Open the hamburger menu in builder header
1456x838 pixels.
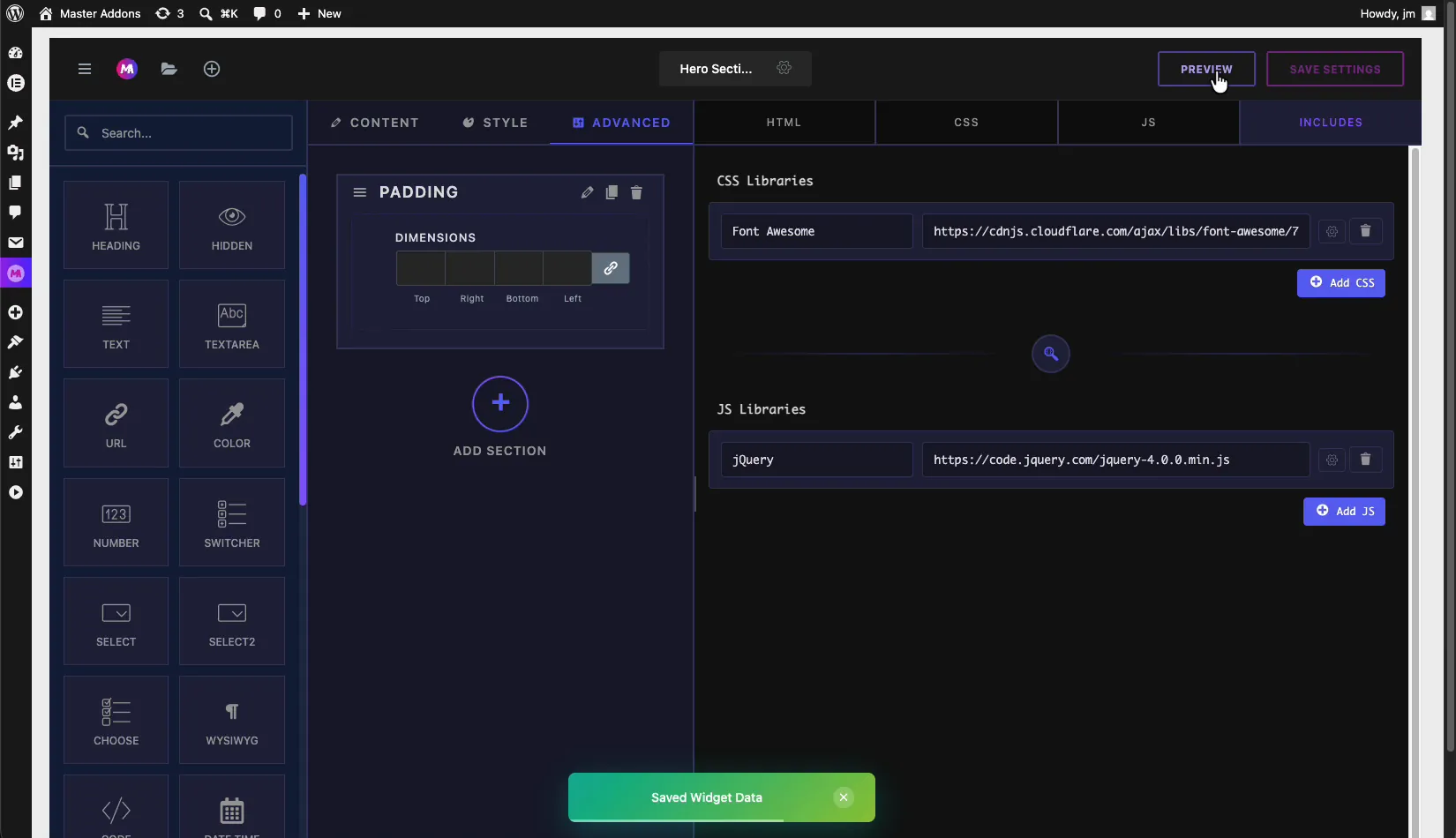[x=85, y=69]
